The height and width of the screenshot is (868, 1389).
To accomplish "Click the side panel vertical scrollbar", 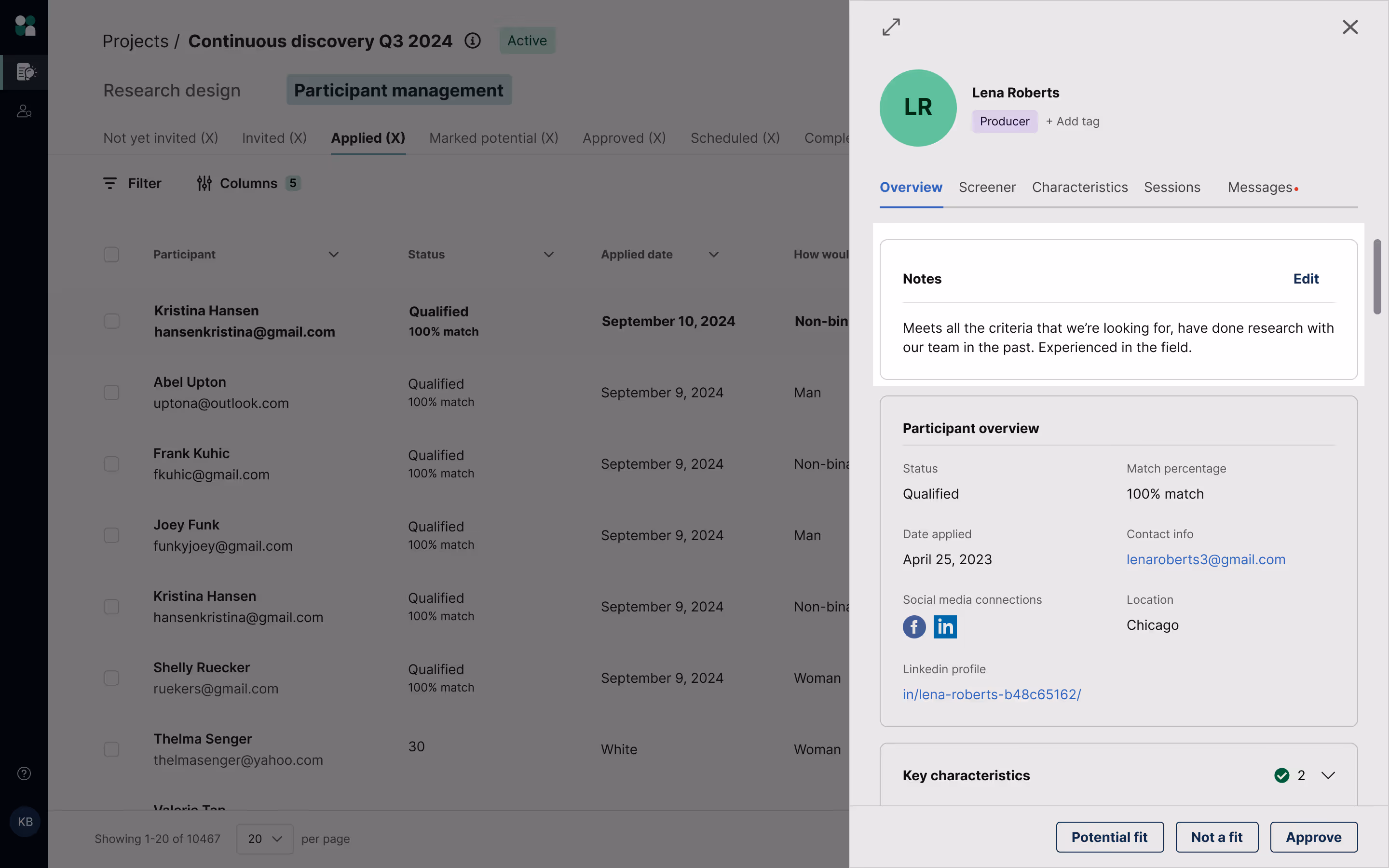I will coord(1377,277).
